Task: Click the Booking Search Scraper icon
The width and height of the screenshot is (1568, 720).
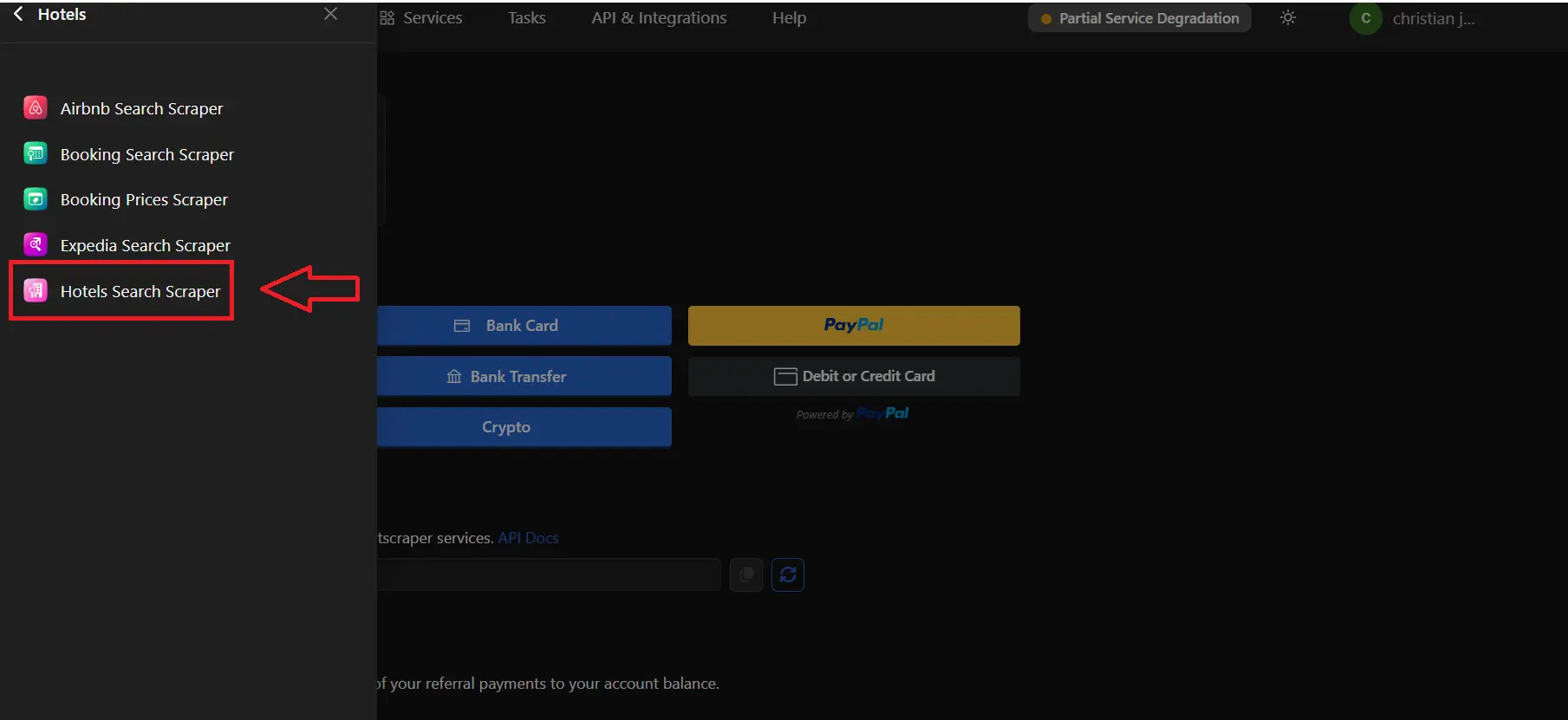Action: click(x=35, y=153)
